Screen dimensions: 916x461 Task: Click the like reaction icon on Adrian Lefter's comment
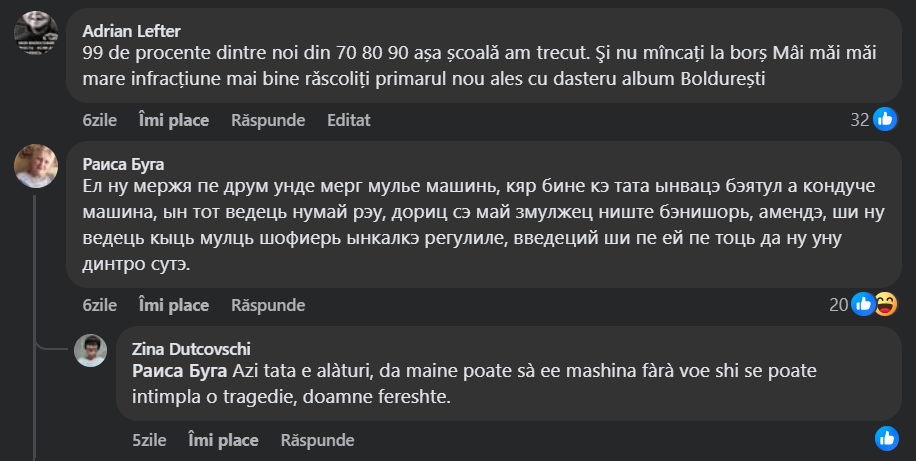[x=884, y=120]
